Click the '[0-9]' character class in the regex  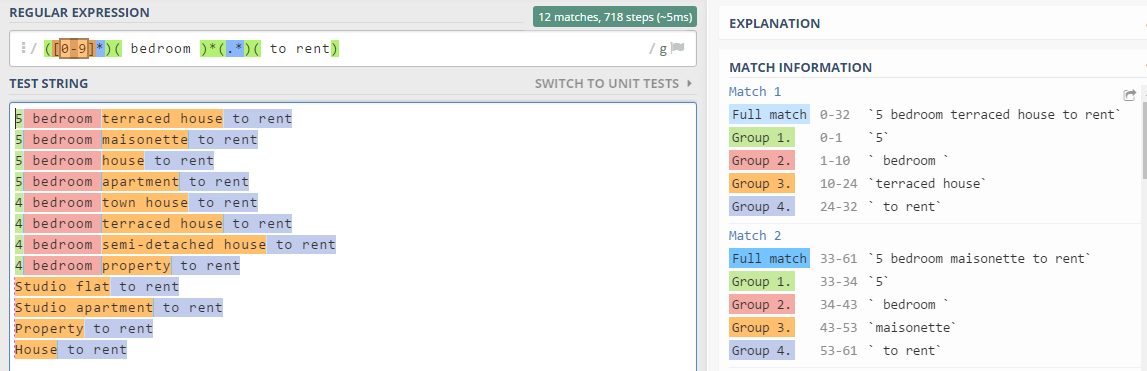75,49
